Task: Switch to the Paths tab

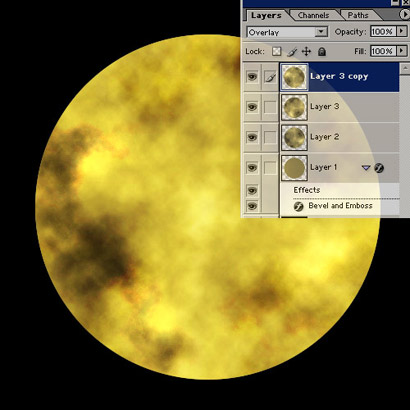Action: (358, 15)
